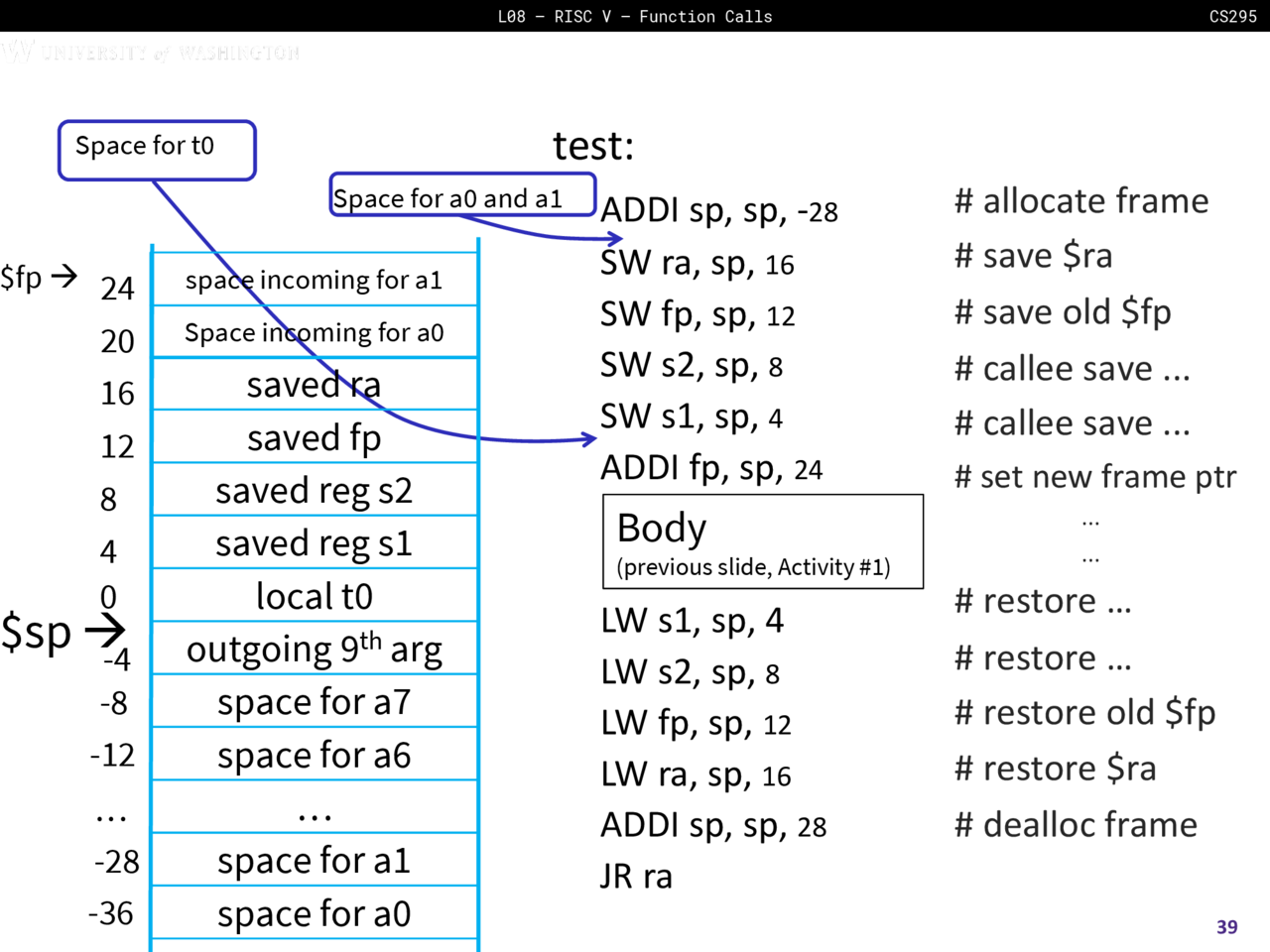1270x952 pixels.
Task: Click the 'space for a7' stack cell
Action: click(314, 702)
